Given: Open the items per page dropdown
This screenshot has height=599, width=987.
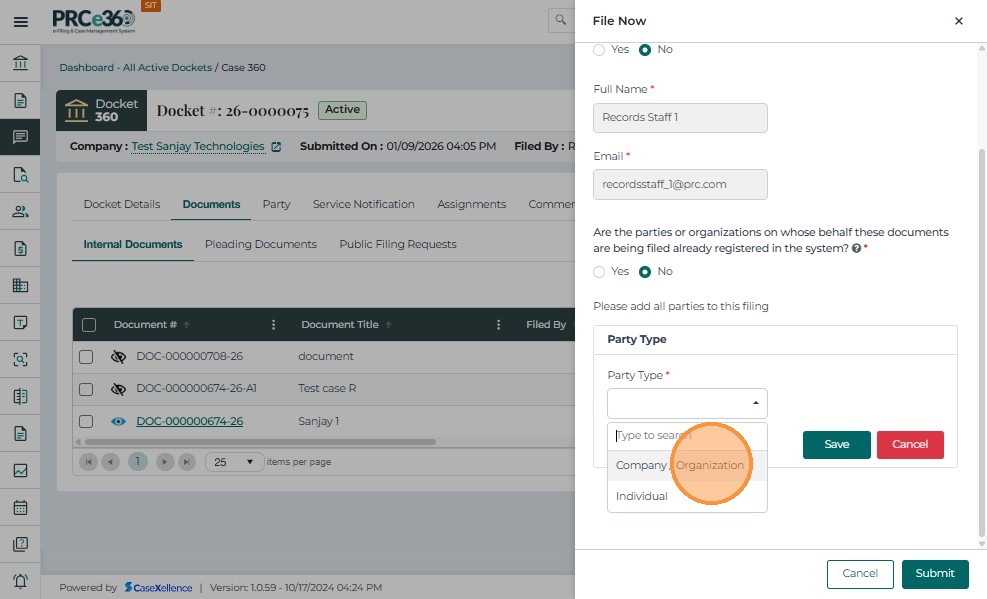Looking at the screenshot, I should [x=234, y=462].
